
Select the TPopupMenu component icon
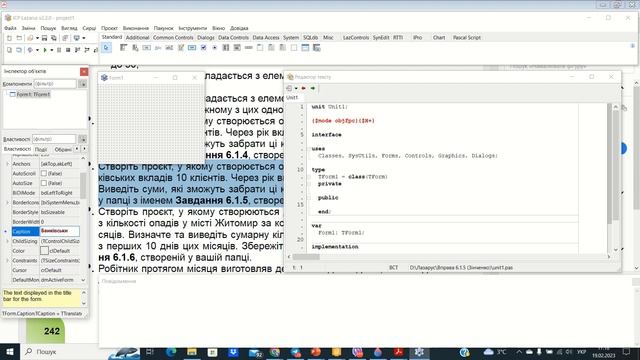pyautogui.click(x=135, y=48)
